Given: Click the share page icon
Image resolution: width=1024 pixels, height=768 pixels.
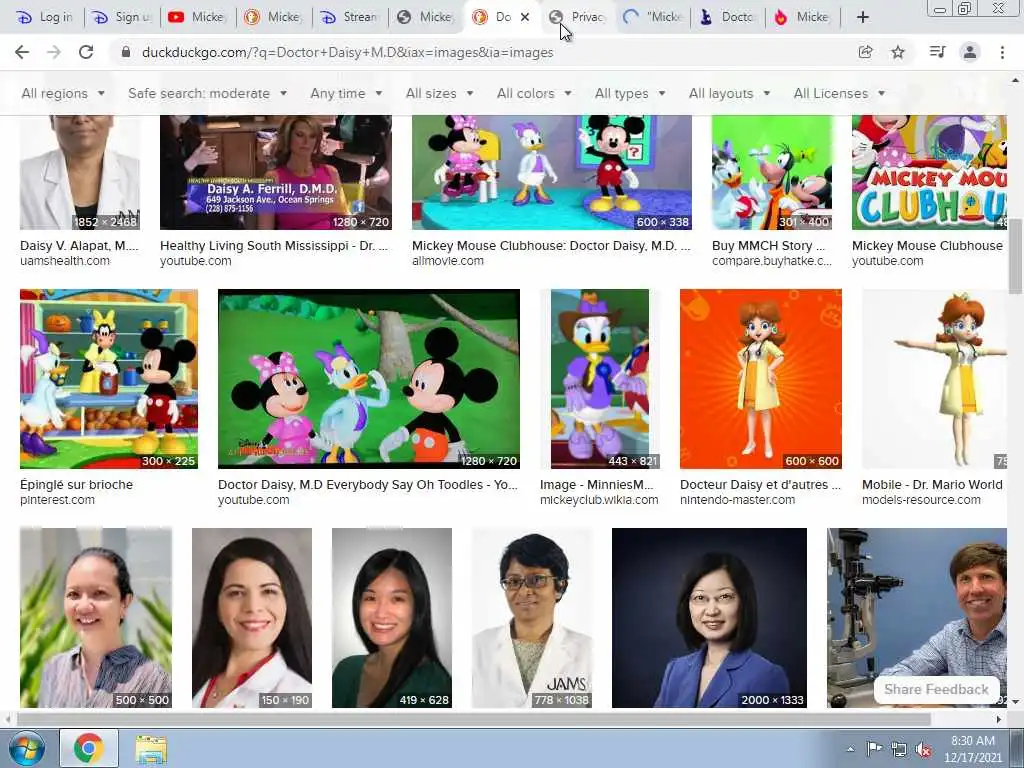Looking at the screenshot, I should 866,52.
